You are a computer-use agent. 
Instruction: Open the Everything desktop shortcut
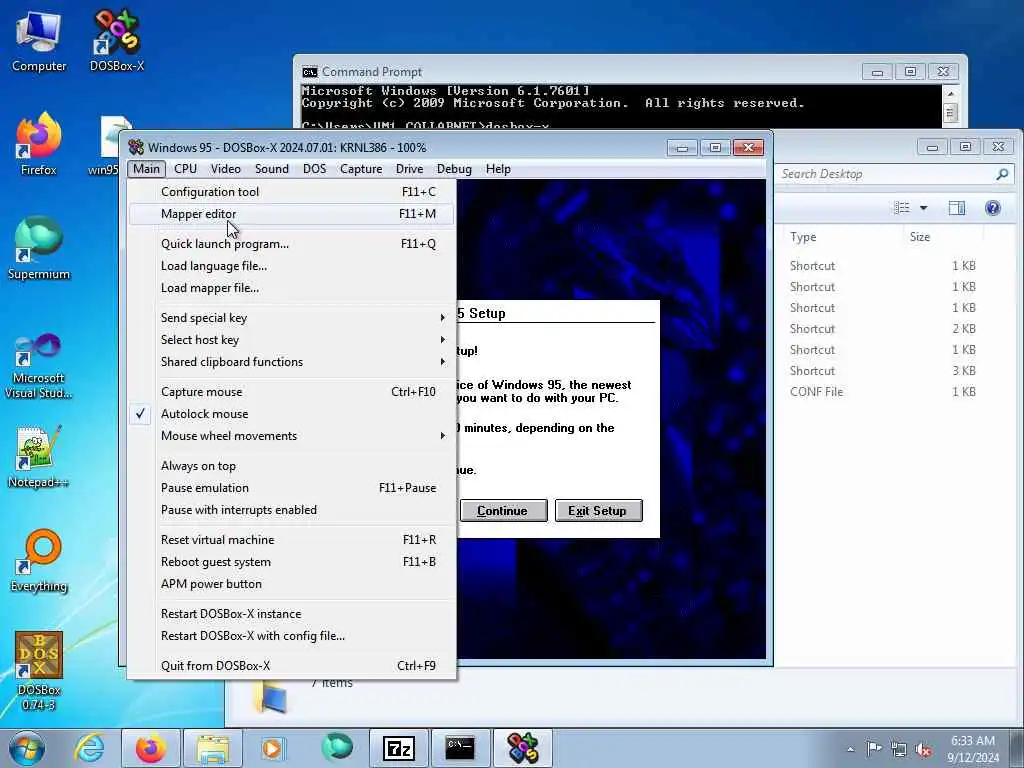click(39, 560)
